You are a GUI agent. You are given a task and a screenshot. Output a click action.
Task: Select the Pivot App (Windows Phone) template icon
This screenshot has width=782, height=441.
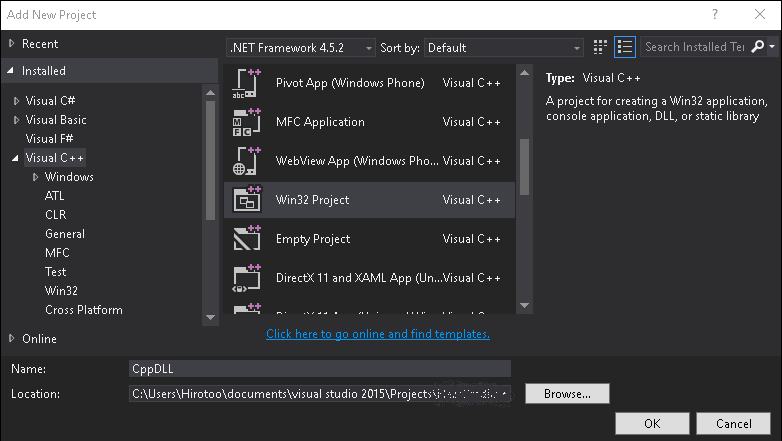247,83
